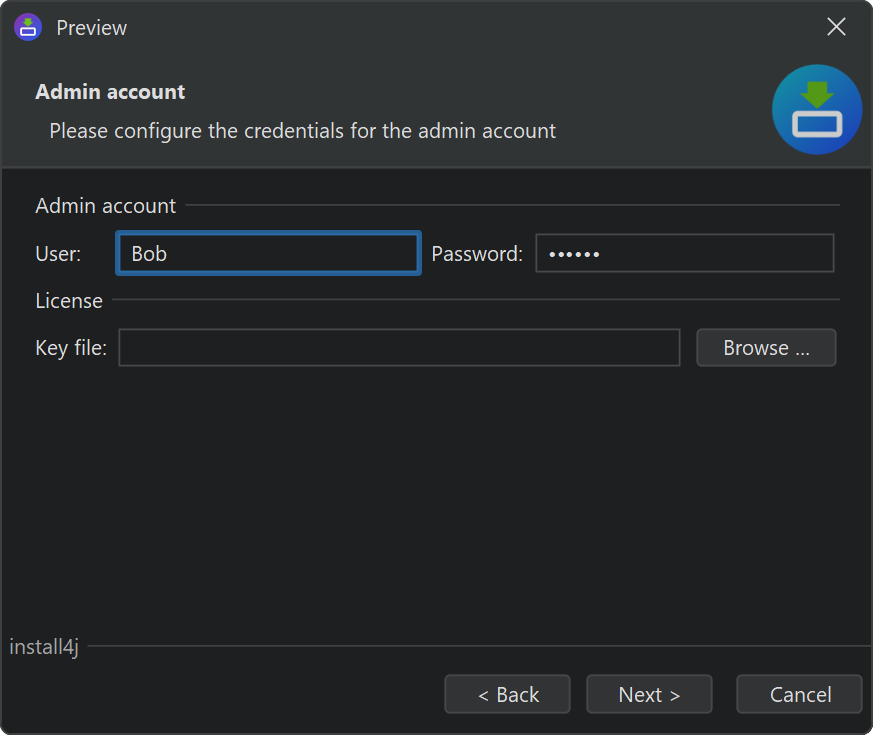Image resolution: width=873 pixels, height=735 pixels.
Task: Click the bold Admin account page heading
Action: point(110,92)
